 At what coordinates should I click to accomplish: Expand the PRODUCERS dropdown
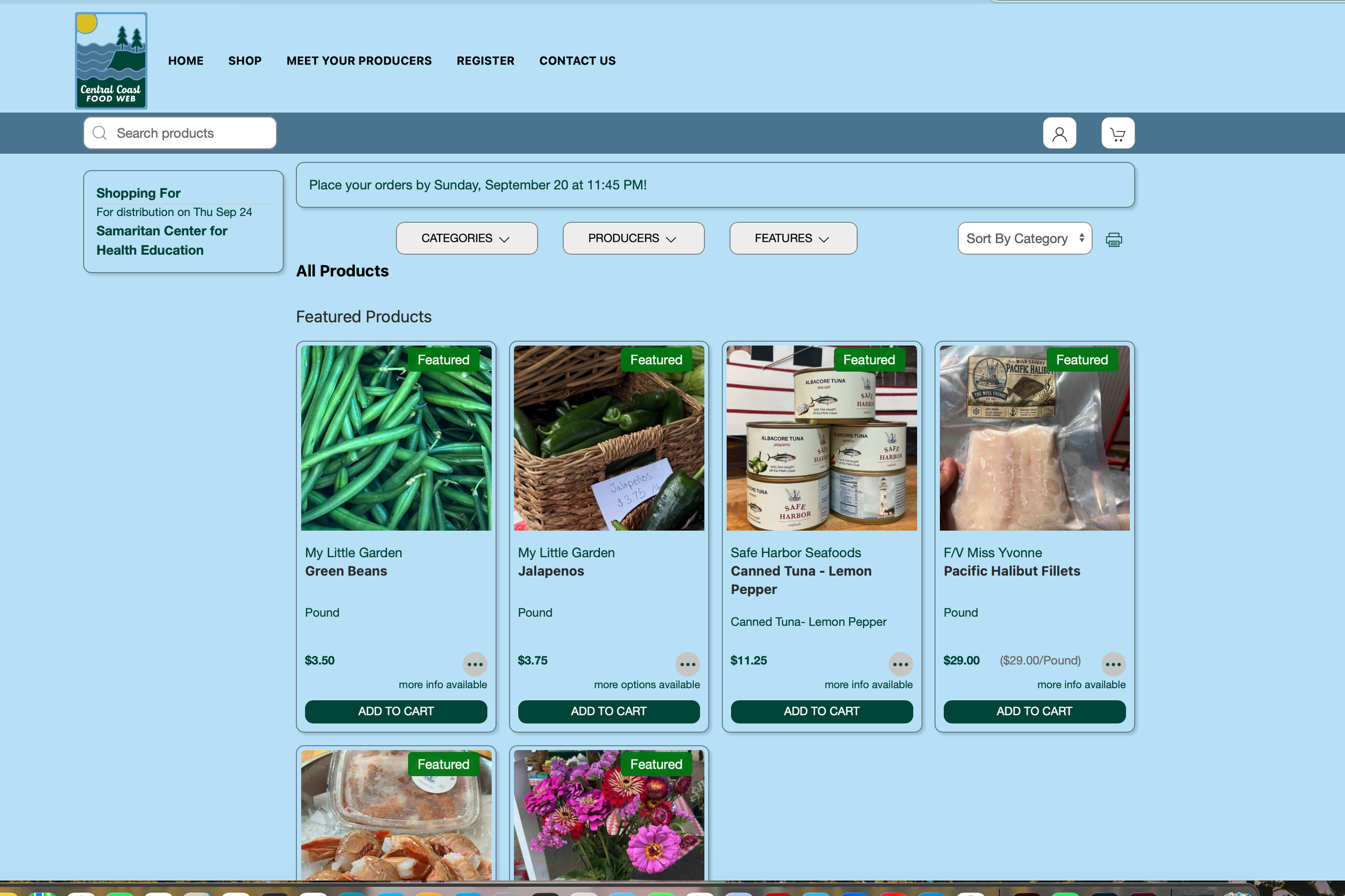tap(633, 238)
